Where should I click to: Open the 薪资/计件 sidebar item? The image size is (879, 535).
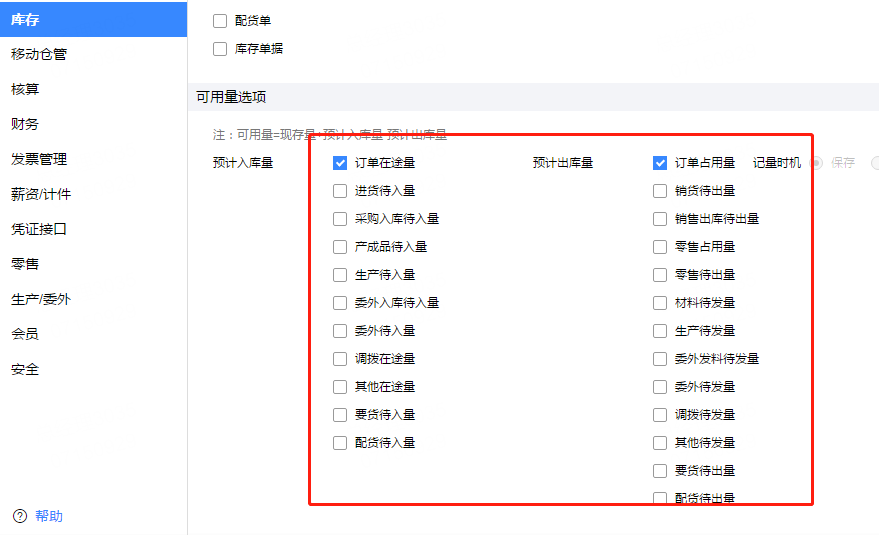click(x=94, y=194)
